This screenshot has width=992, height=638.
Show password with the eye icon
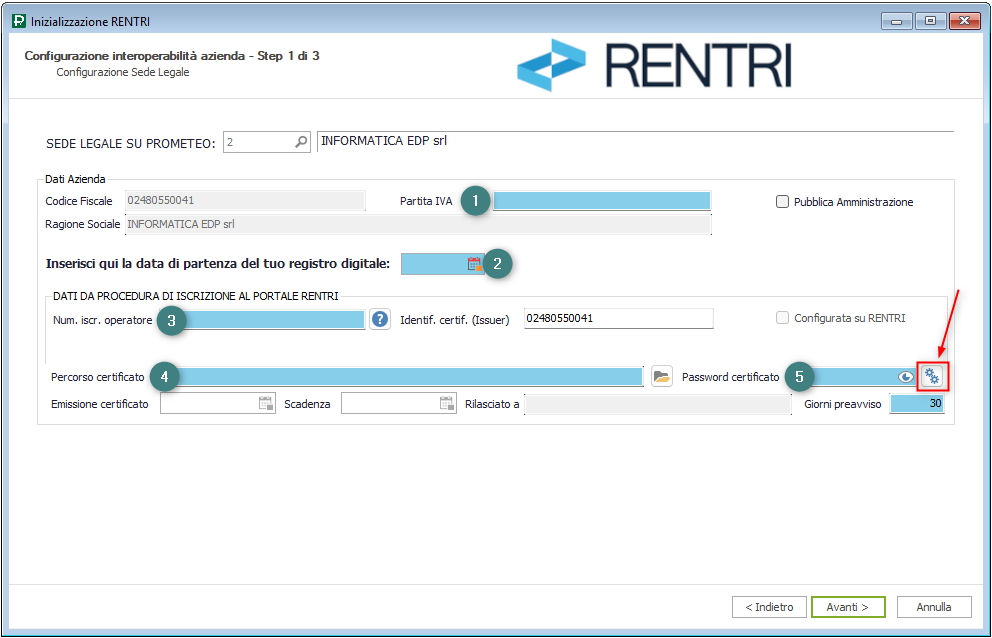coord(905,377)
